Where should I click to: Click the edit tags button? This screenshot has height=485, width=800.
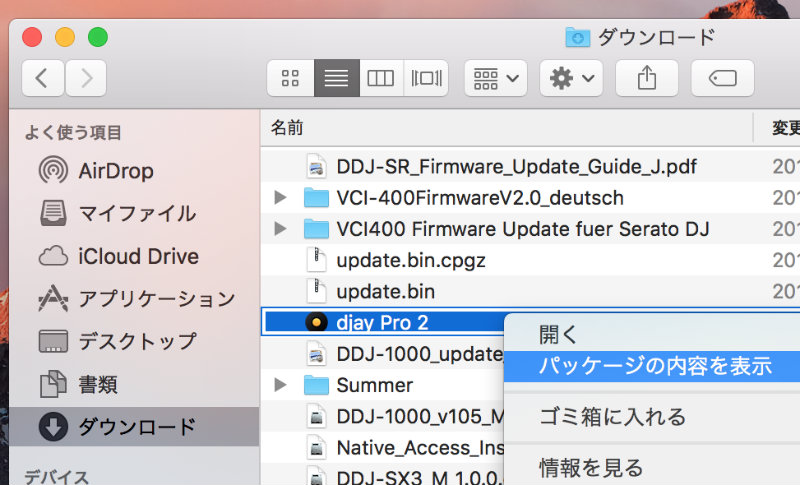[x=722, y=78]
